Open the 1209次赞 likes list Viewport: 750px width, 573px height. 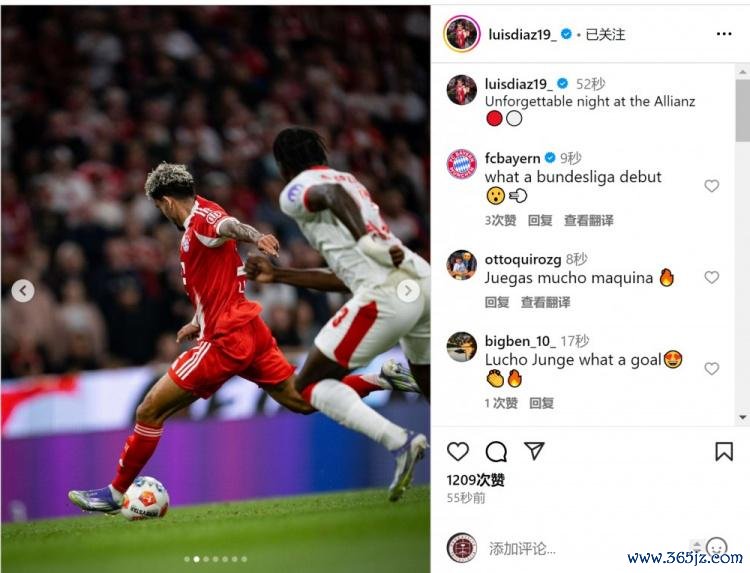pyautogui.click(x=475, y=480)
